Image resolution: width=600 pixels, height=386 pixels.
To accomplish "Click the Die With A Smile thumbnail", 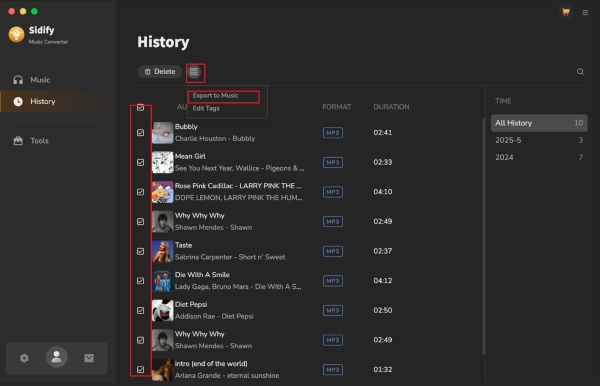I will [163, 281].
